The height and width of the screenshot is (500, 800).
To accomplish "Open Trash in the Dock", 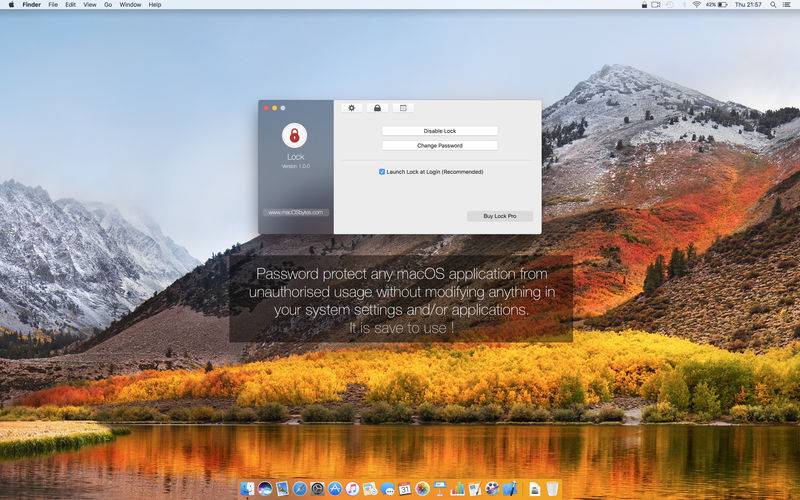I will click(x=552, y=488).
